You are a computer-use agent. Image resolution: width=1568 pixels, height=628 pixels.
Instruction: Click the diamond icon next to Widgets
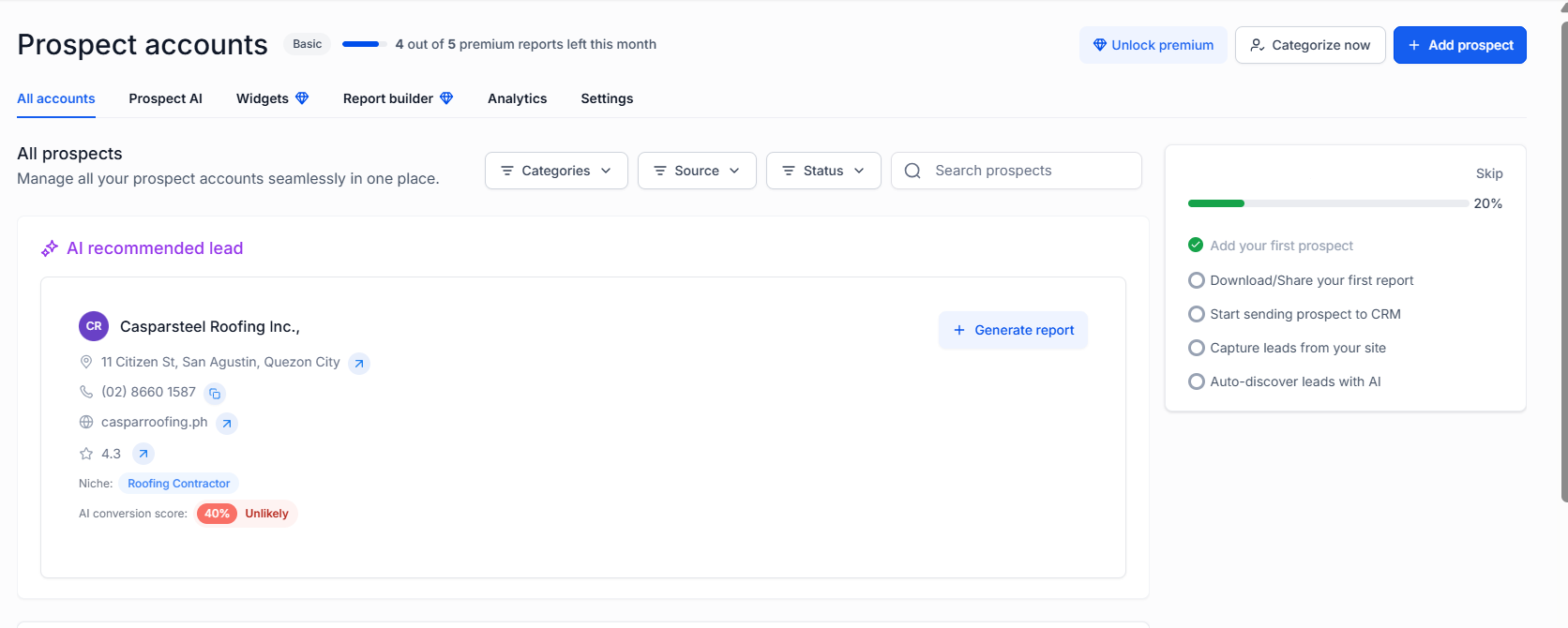pos(302,98)
